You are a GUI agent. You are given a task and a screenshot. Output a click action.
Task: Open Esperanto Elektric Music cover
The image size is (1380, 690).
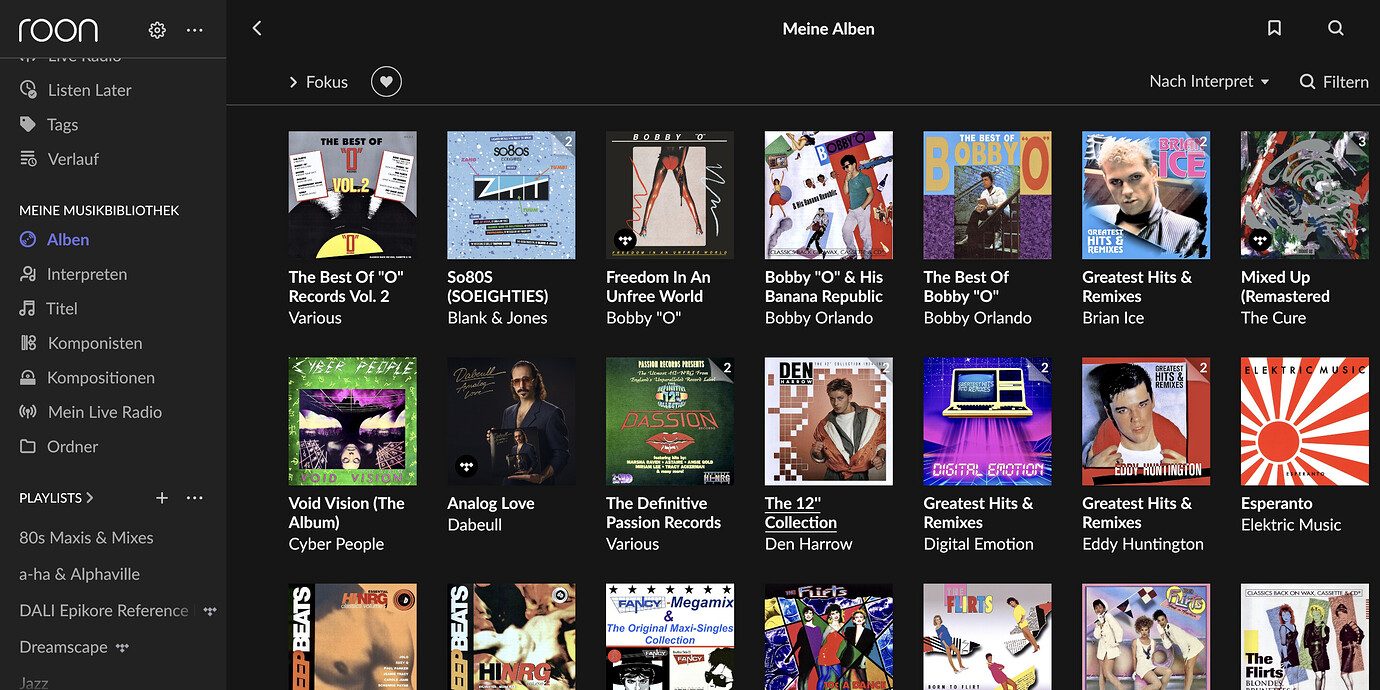[x=1305, y=422]
